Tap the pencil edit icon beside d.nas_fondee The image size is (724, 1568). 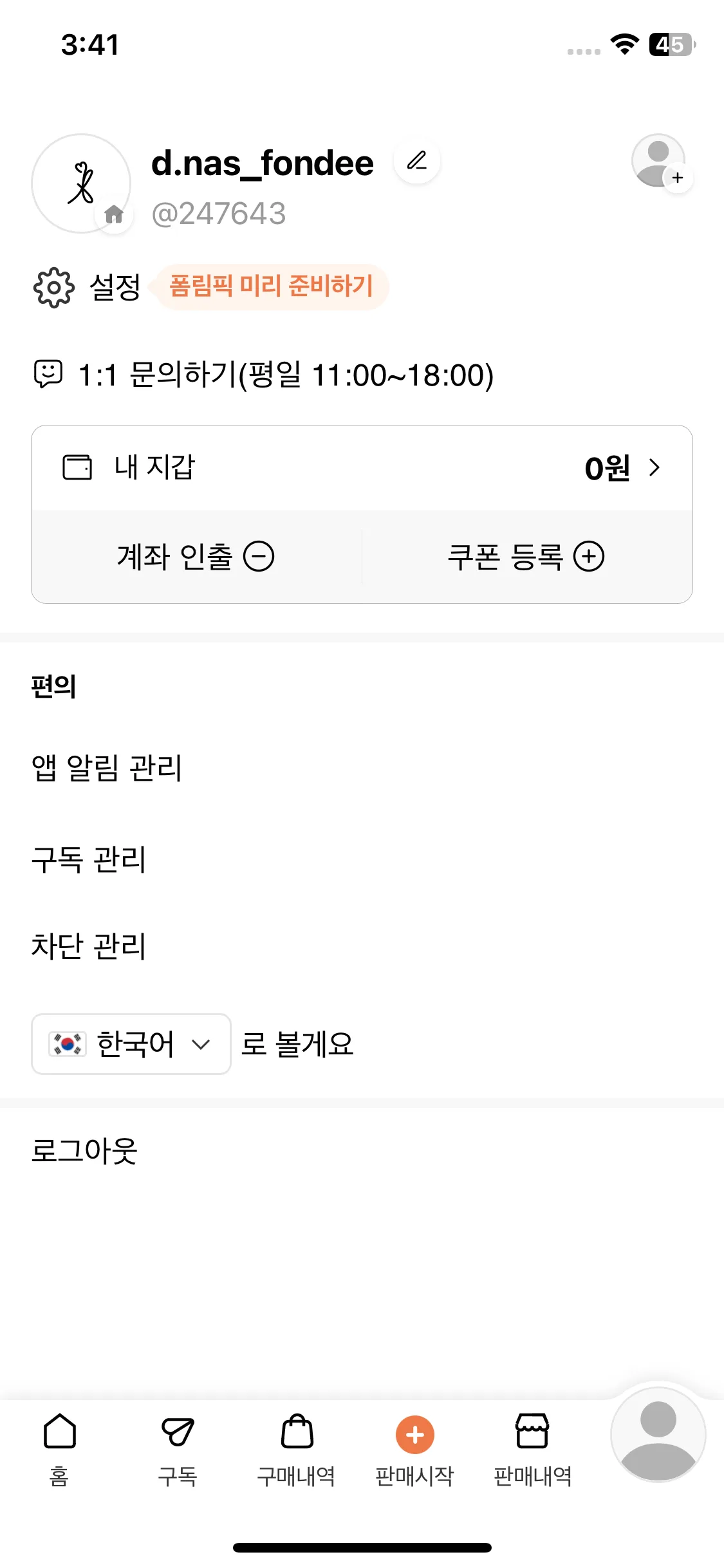(417, 160)
